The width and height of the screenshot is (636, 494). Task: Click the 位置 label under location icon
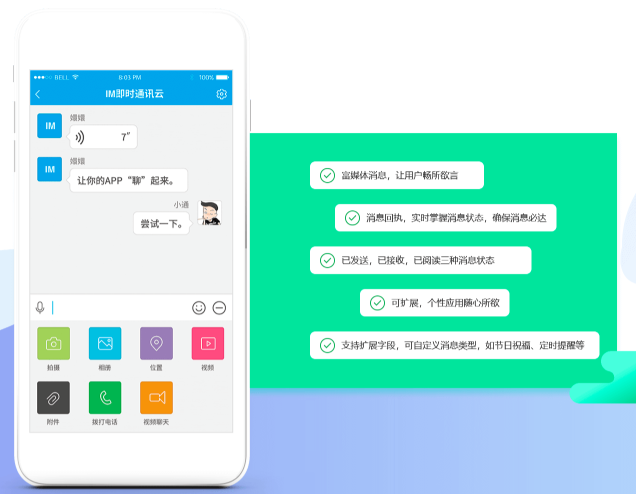[x=156, y=368]
